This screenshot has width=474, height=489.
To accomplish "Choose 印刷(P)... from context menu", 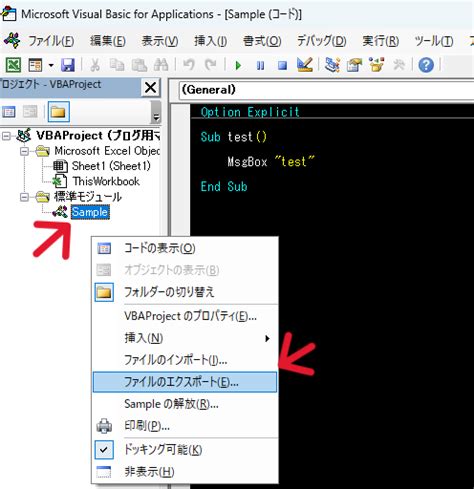I will (x=185, y=426).
